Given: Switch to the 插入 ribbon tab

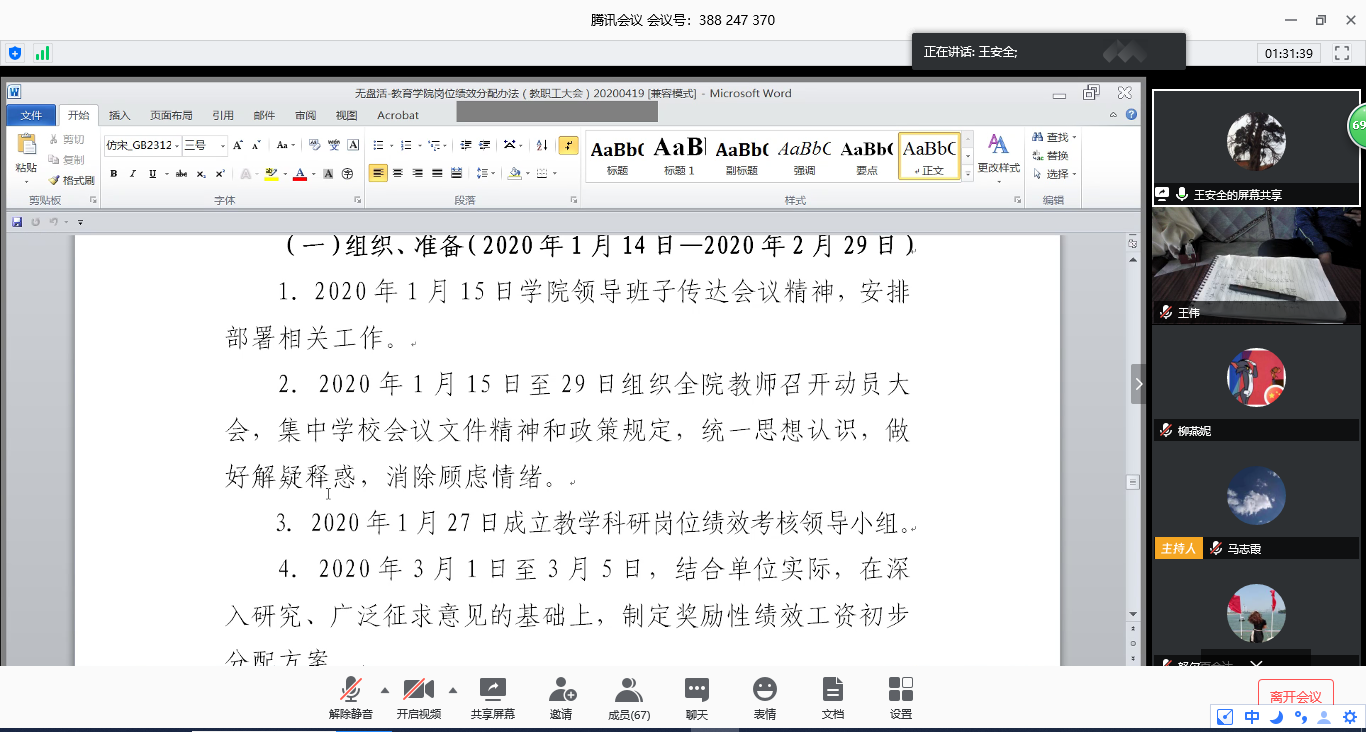Looking at the screenshot, I should (119, 115).
